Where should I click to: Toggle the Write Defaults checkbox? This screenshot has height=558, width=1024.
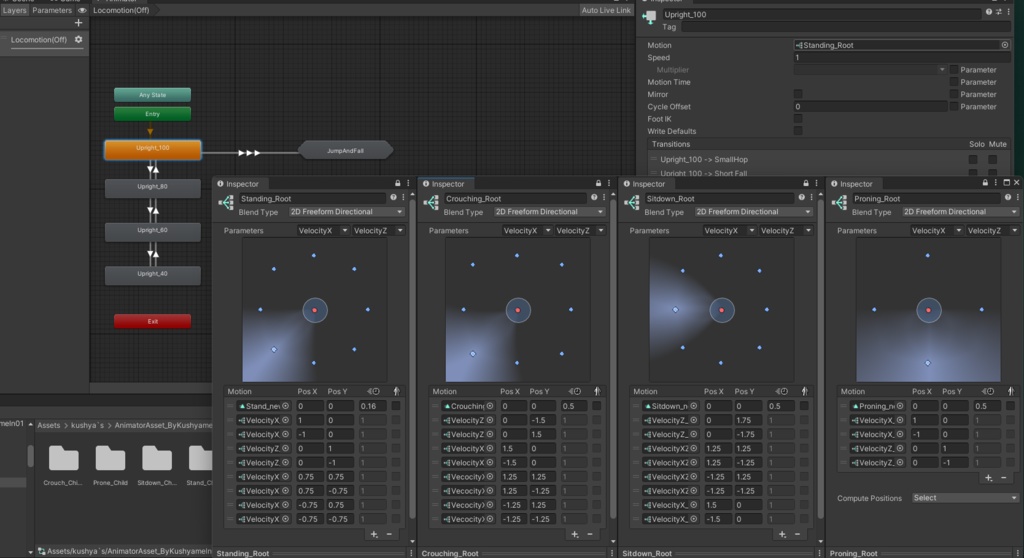click(798, 131)
